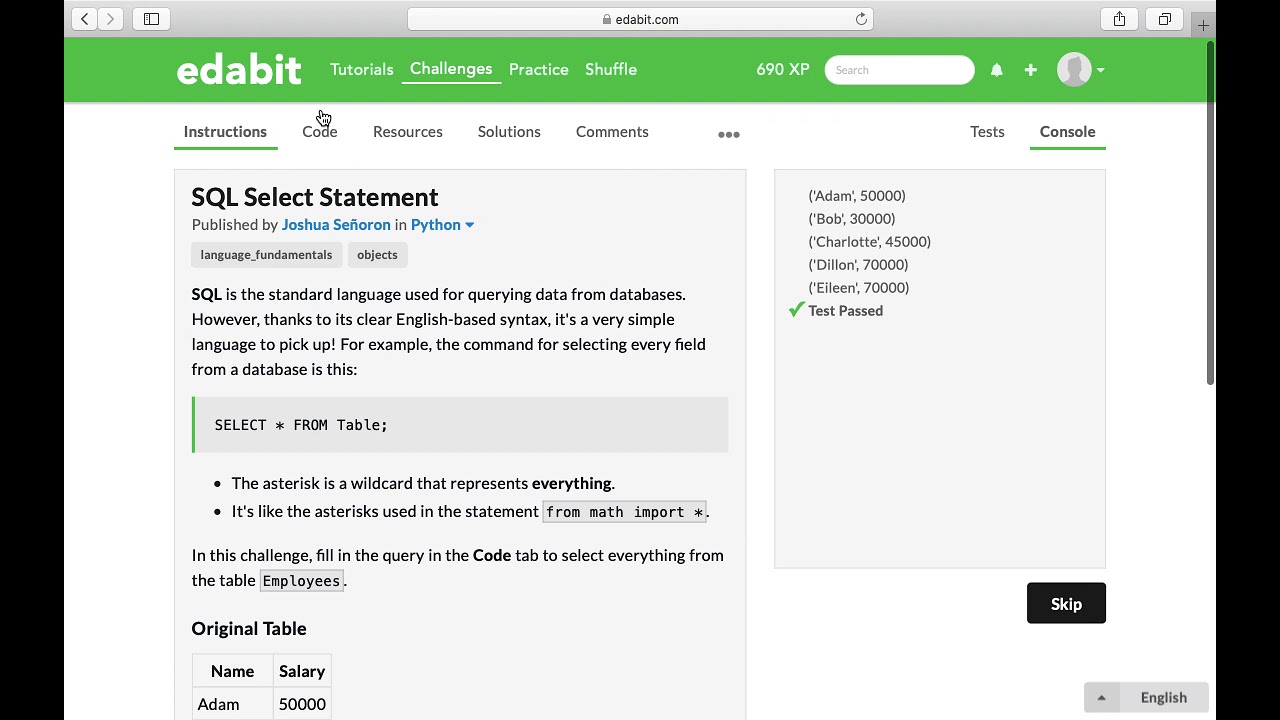
Task: Click the edabit logo
Action: coord(239,70)
